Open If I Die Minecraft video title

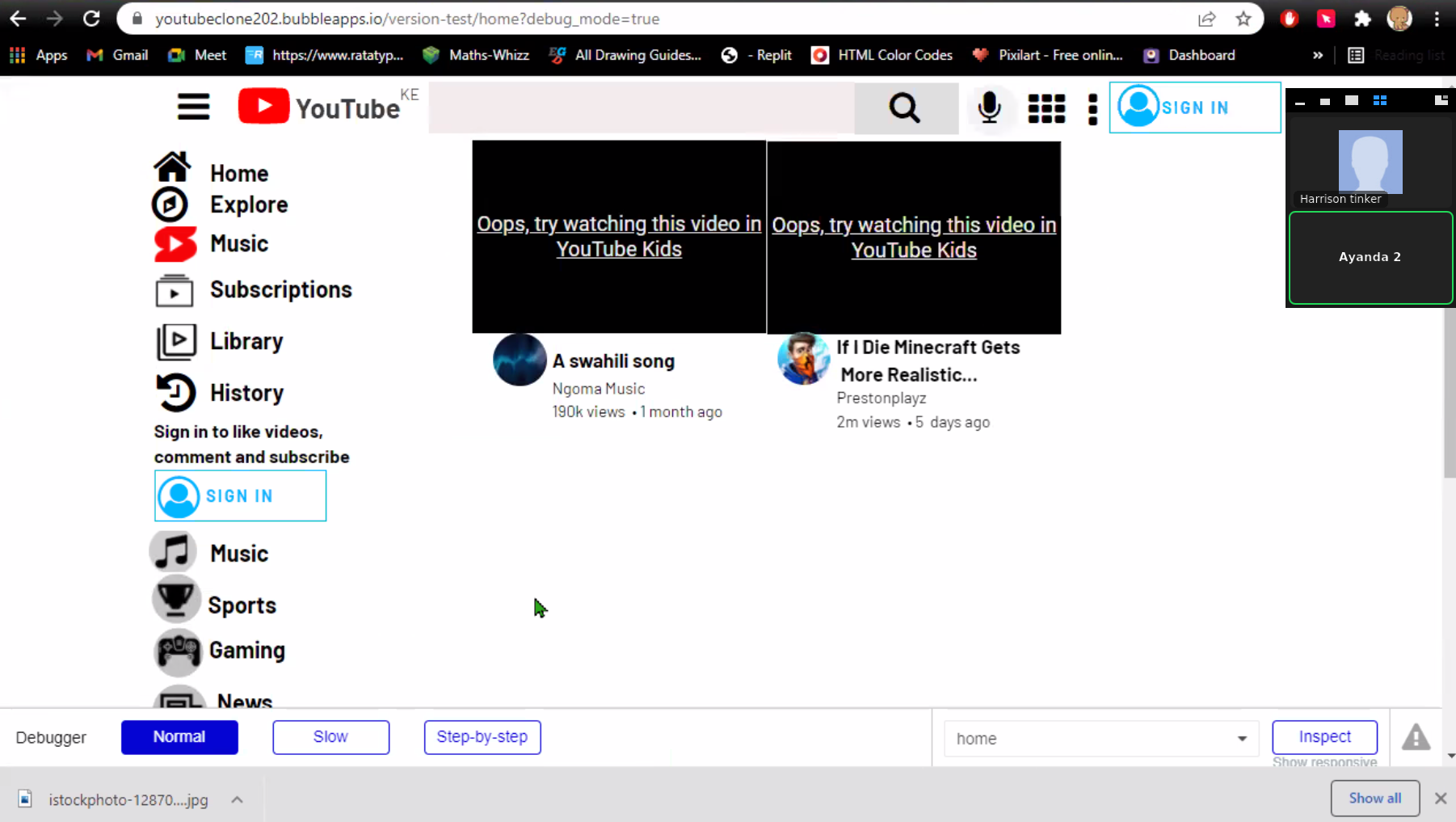[928, 360]
